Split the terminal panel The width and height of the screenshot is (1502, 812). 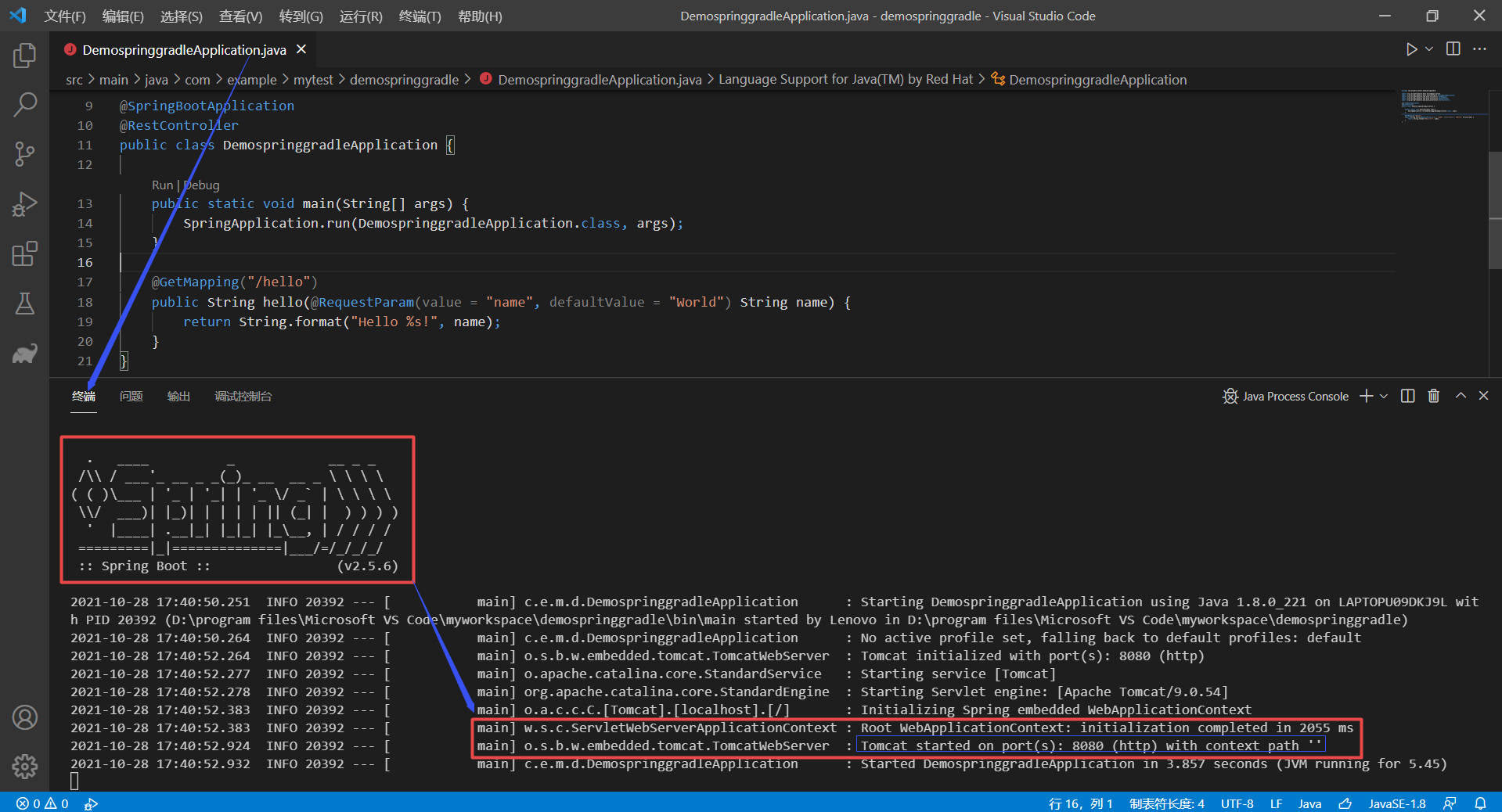tap(1407, 396)
